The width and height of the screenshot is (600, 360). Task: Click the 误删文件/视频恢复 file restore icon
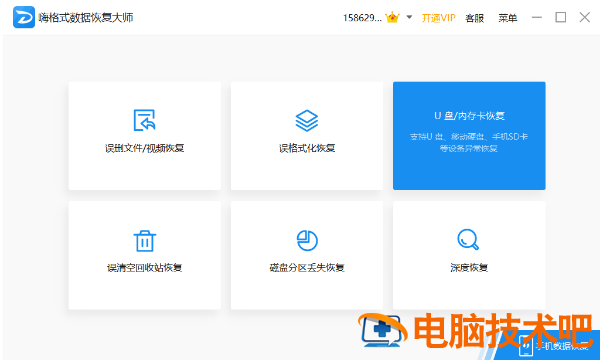point(144,121)
